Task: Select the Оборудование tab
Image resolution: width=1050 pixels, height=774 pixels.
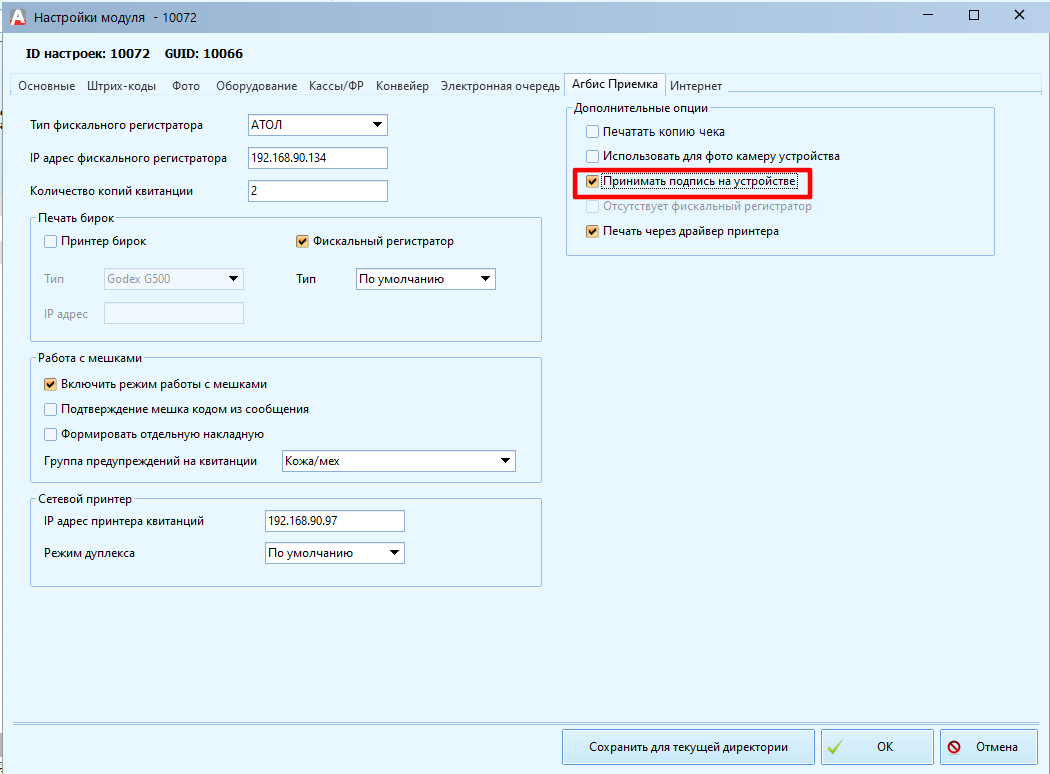Action: coord(256,86)
